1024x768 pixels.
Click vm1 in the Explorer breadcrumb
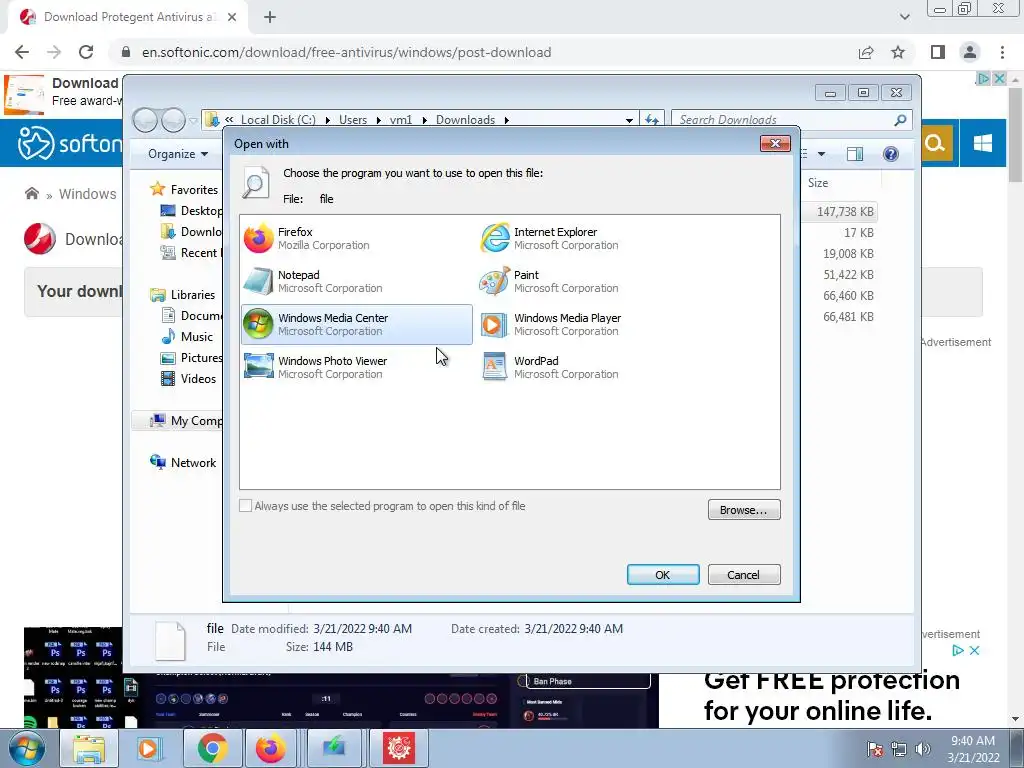[x=401, y=120]
